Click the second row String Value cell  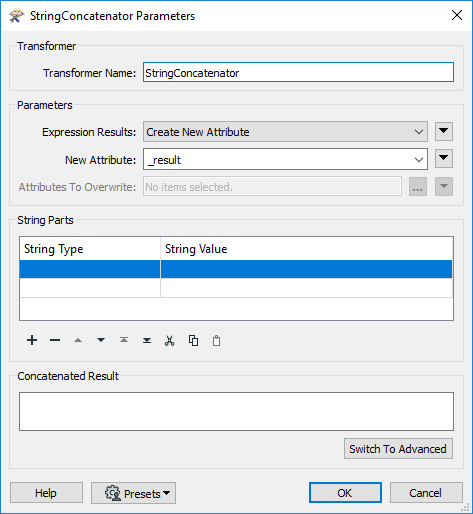coord(306,288)
